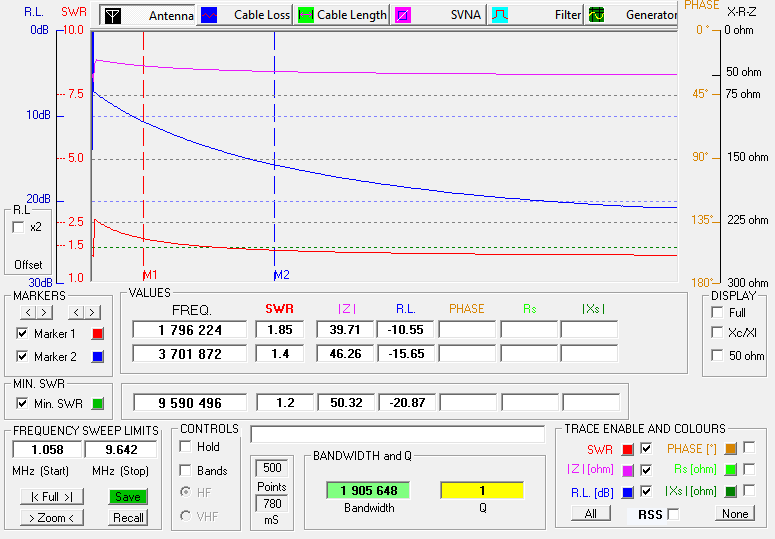The height and width of the screenshot is (539, 775).
Task: Click the blue R.L. trace colour swatch
Action: coord(627,491)
